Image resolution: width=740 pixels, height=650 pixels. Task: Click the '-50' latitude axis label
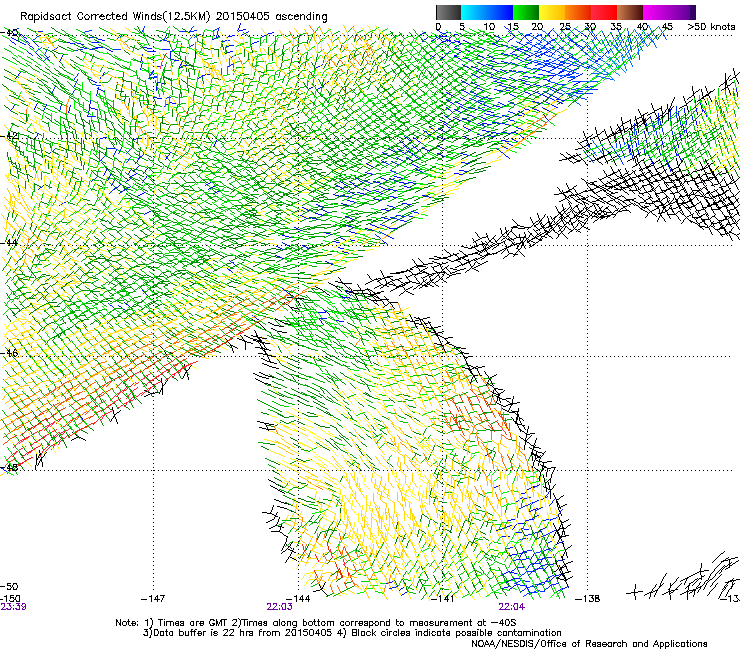point(9,586)
